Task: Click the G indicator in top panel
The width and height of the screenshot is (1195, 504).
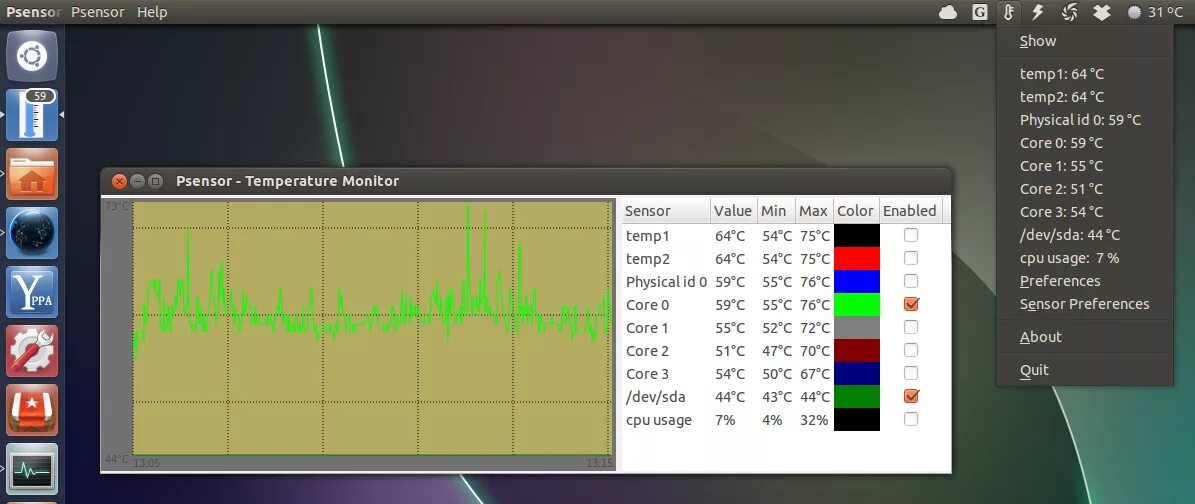Action: pos(980,12)
